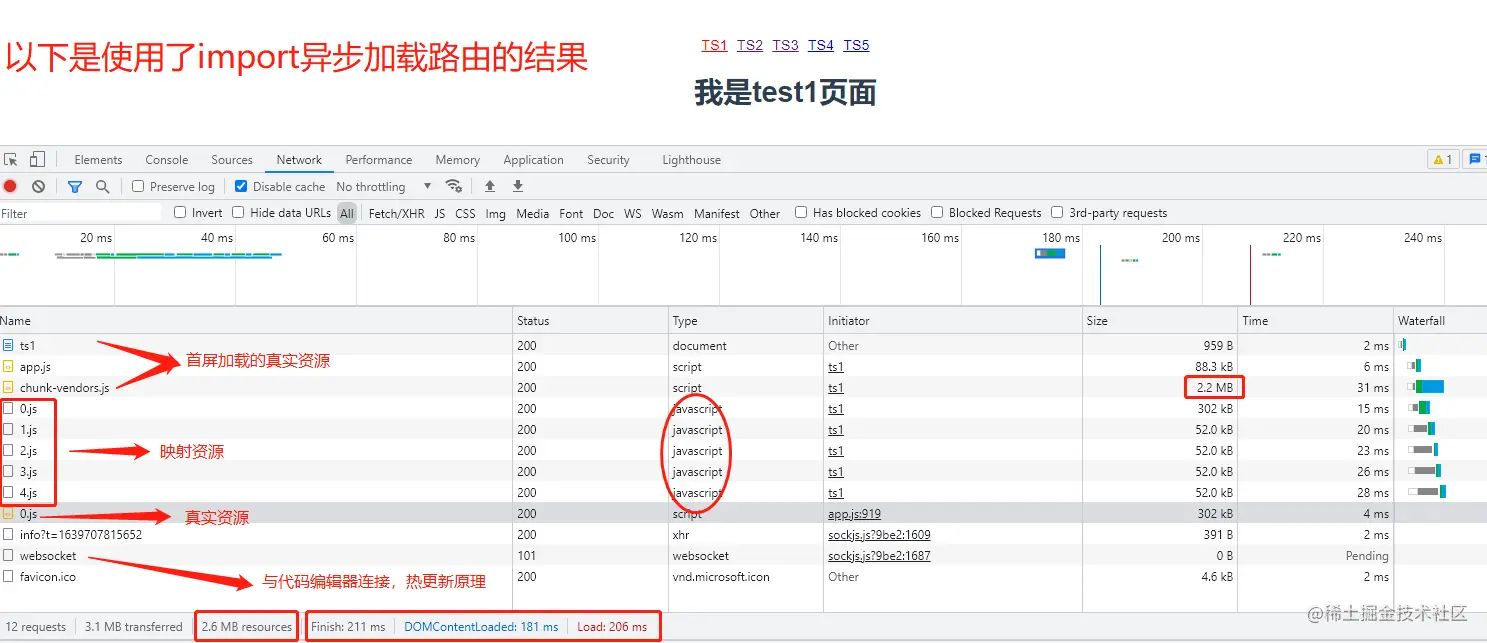This screenshot has width=1487, height=643.
Task: Open the Performance tab
Action: coord(379,160)
